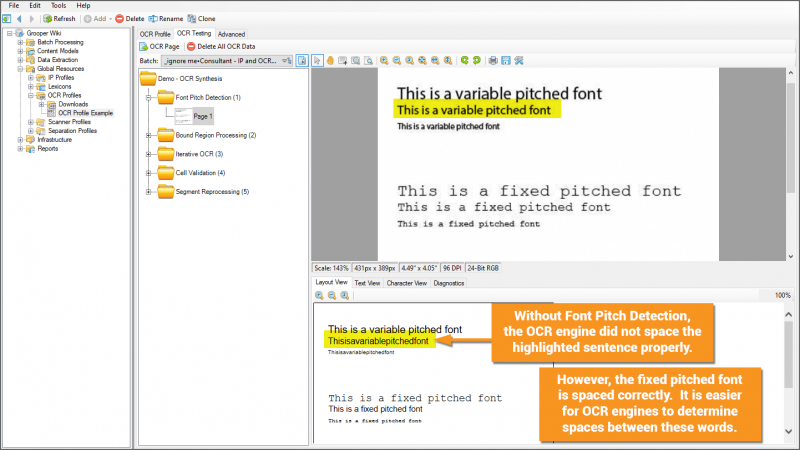Expand the IP Profiles node
The image size is (800, 450).
(x=31, y=78)
